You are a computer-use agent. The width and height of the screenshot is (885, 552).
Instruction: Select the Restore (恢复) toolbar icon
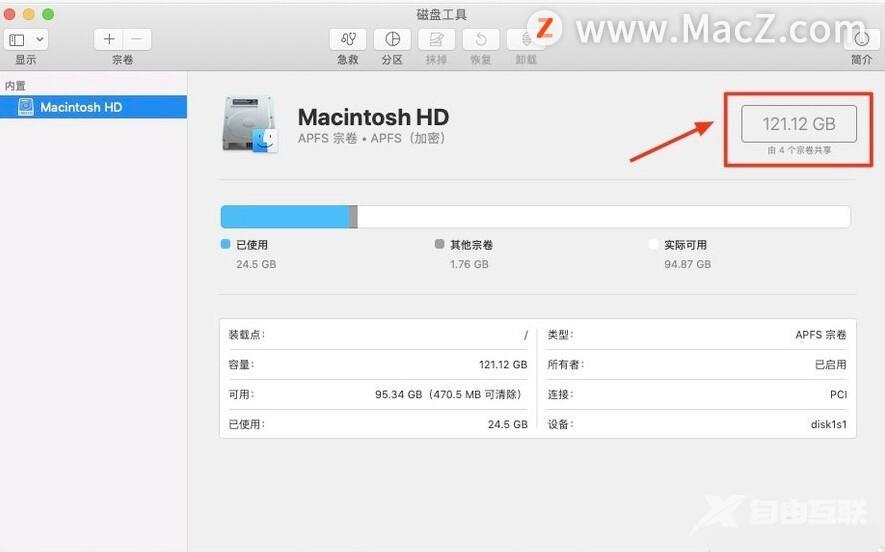point(481,40)
